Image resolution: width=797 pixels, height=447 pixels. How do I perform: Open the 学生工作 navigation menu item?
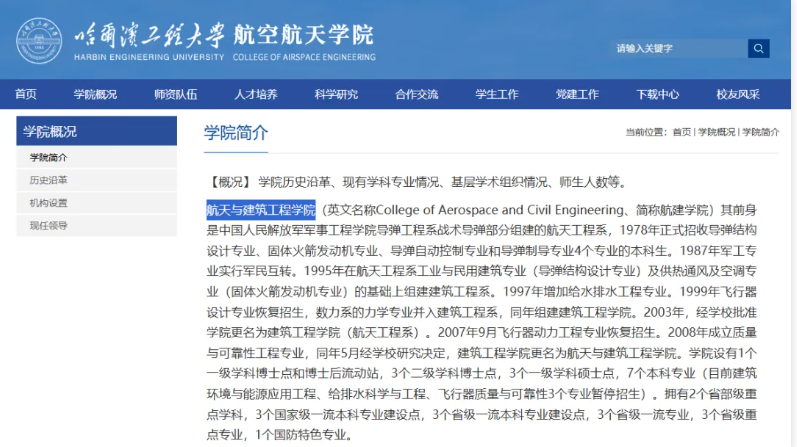click(497, 94)
